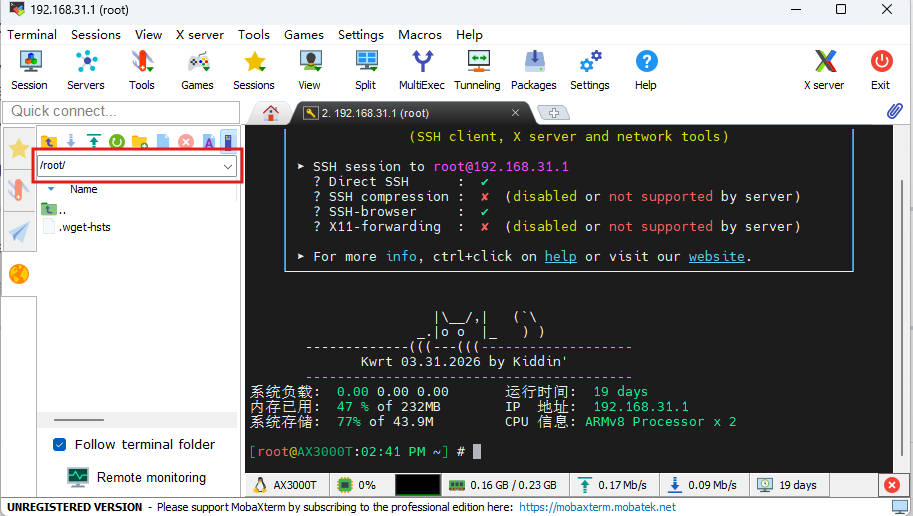Split the terminal with the Split icon
The height and width of the screenshot is (516, 913).
coord(366,70)
